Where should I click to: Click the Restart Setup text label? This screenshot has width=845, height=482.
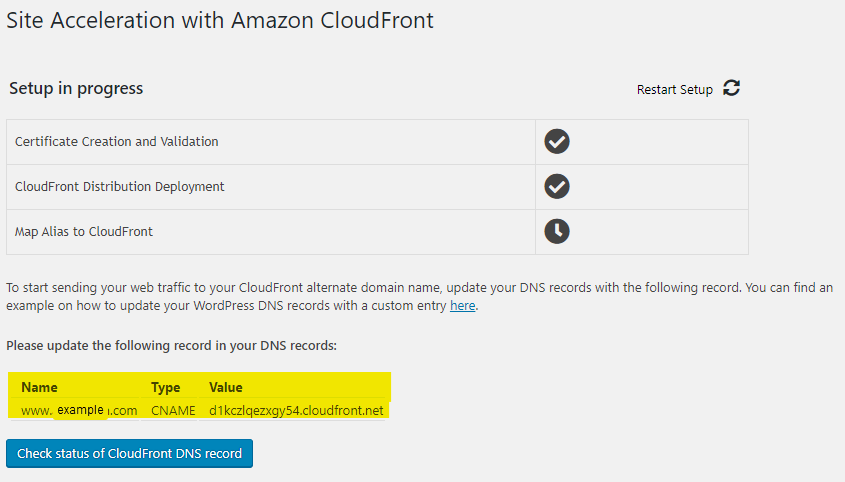[674, 90]
